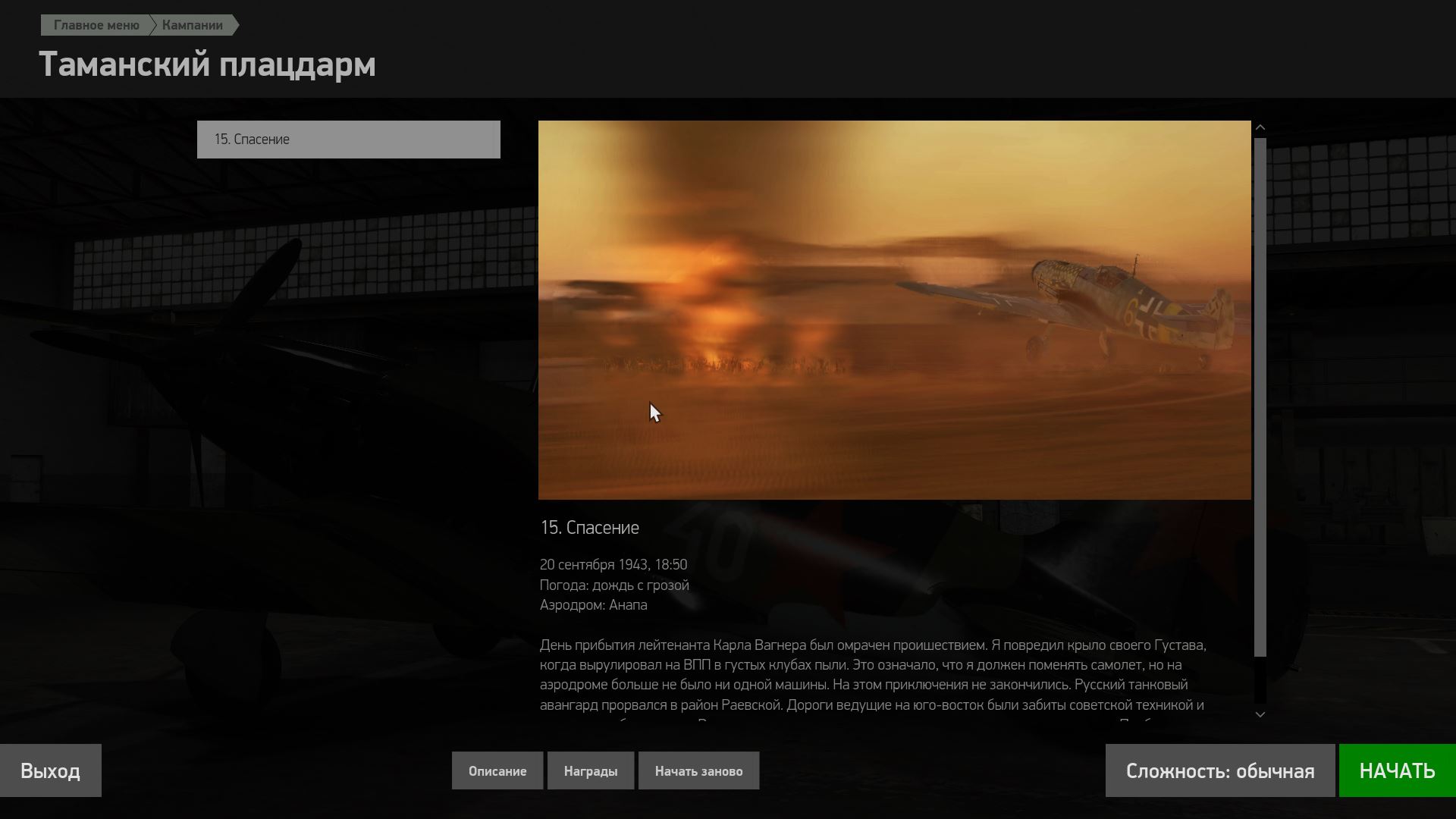This screenshot has width=1456, height=819.
Task: Open the Описание tab
Action: point(497,770)
